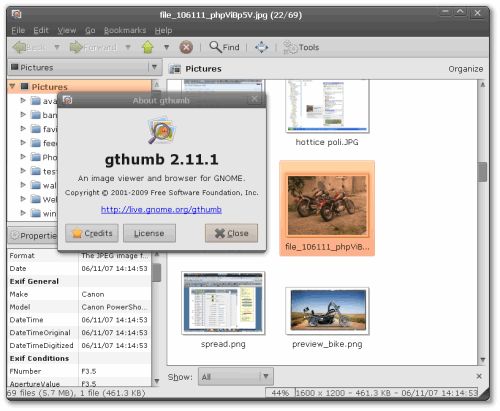Open the Show filter 'All' dropdown
Image resolution: width=500 pixels, height=411 pixels.
pos(236,377)
